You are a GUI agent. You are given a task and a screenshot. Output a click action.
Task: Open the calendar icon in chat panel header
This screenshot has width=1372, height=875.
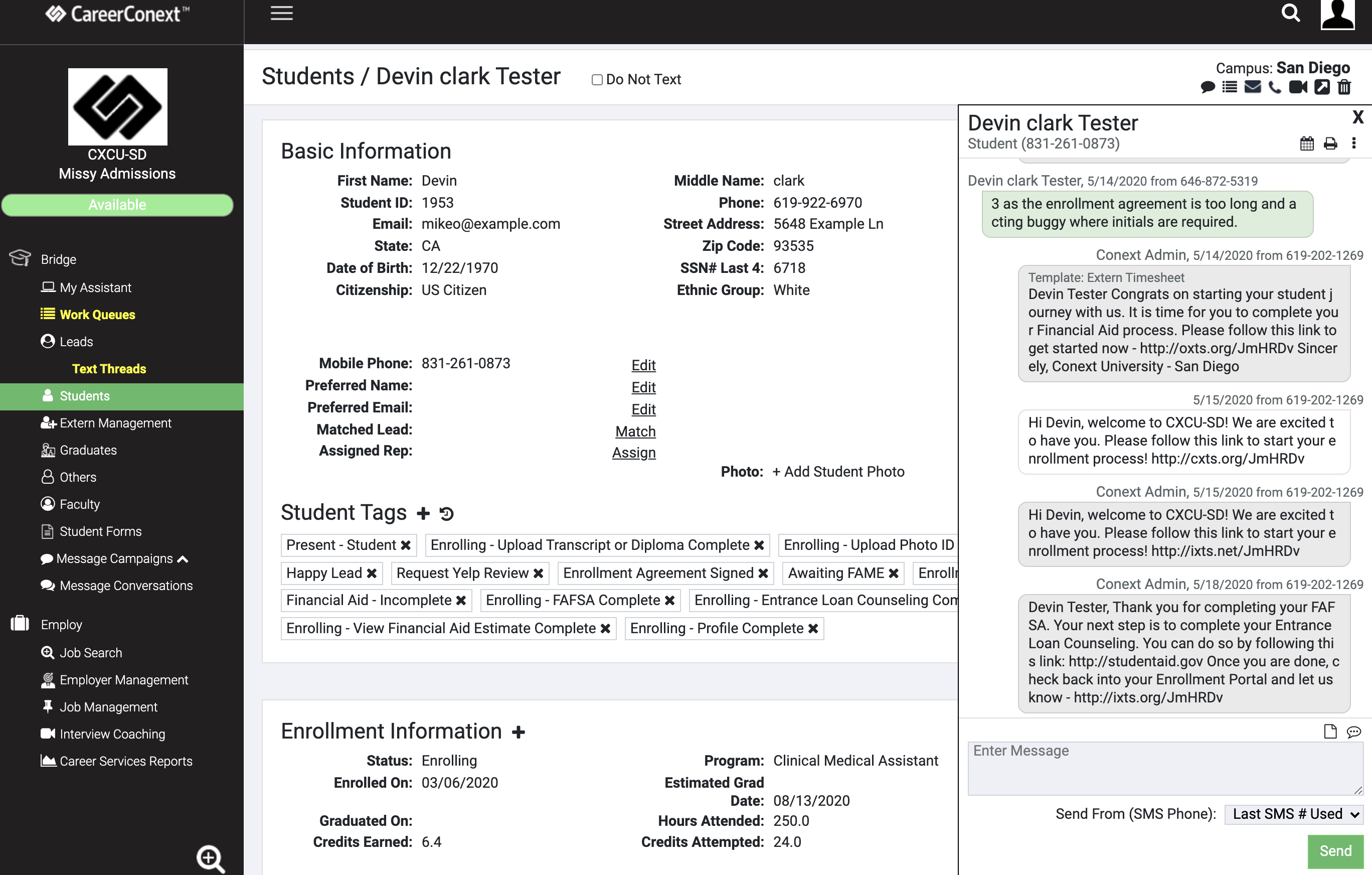pos(1307,143)
